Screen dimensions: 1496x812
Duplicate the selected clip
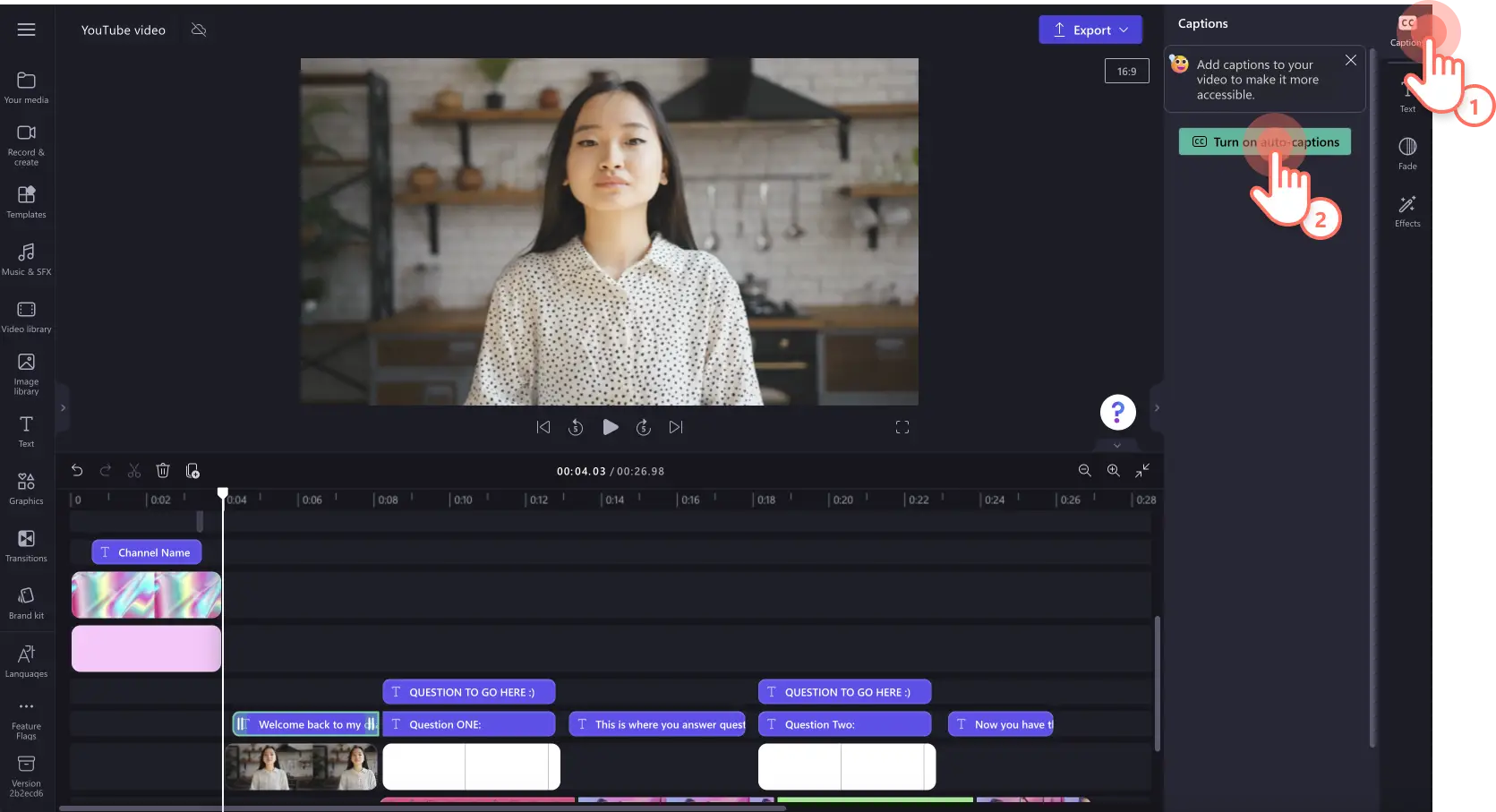[192, 470]
